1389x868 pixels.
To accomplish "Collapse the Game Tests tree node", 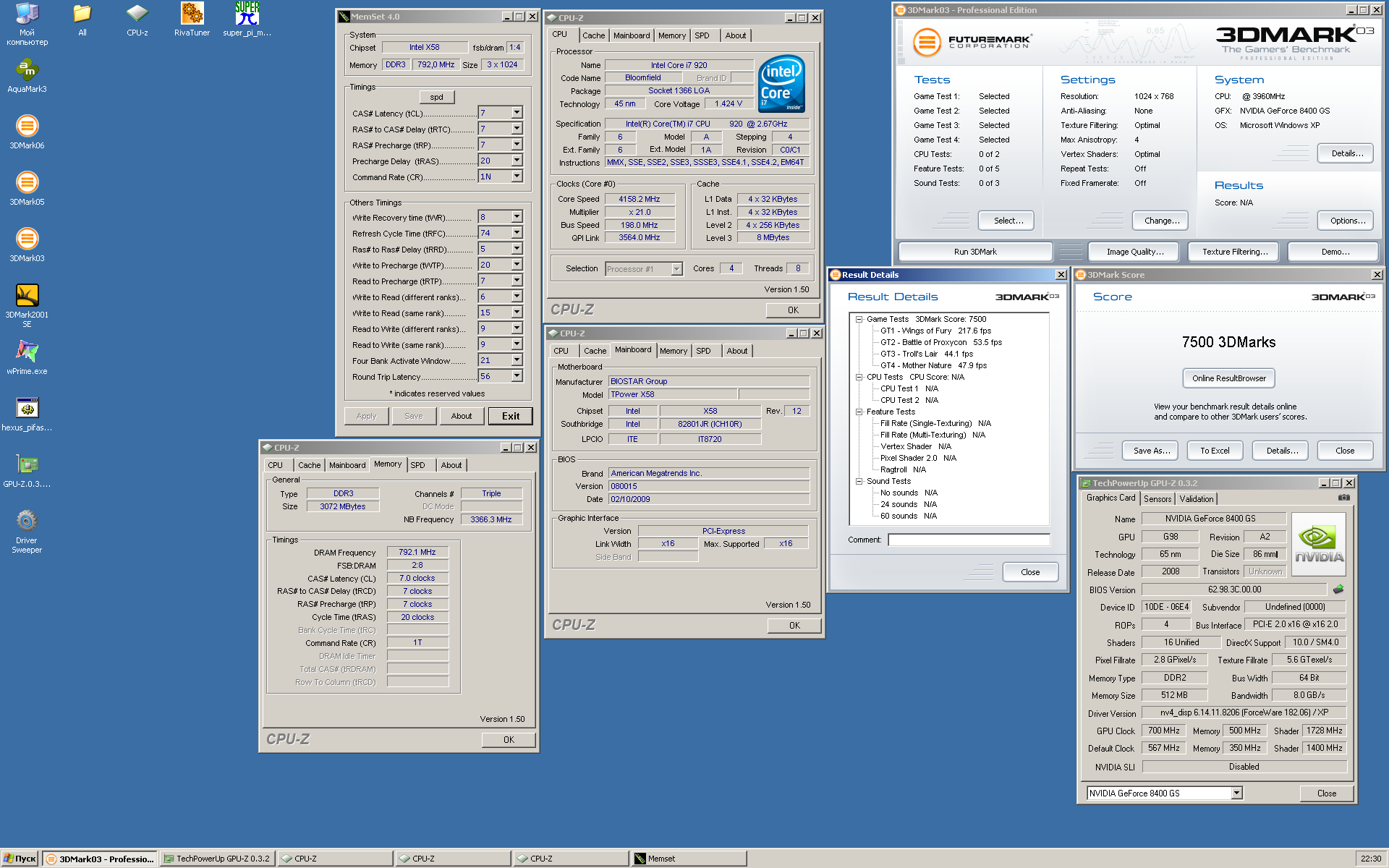I will [x=859, y=319].
